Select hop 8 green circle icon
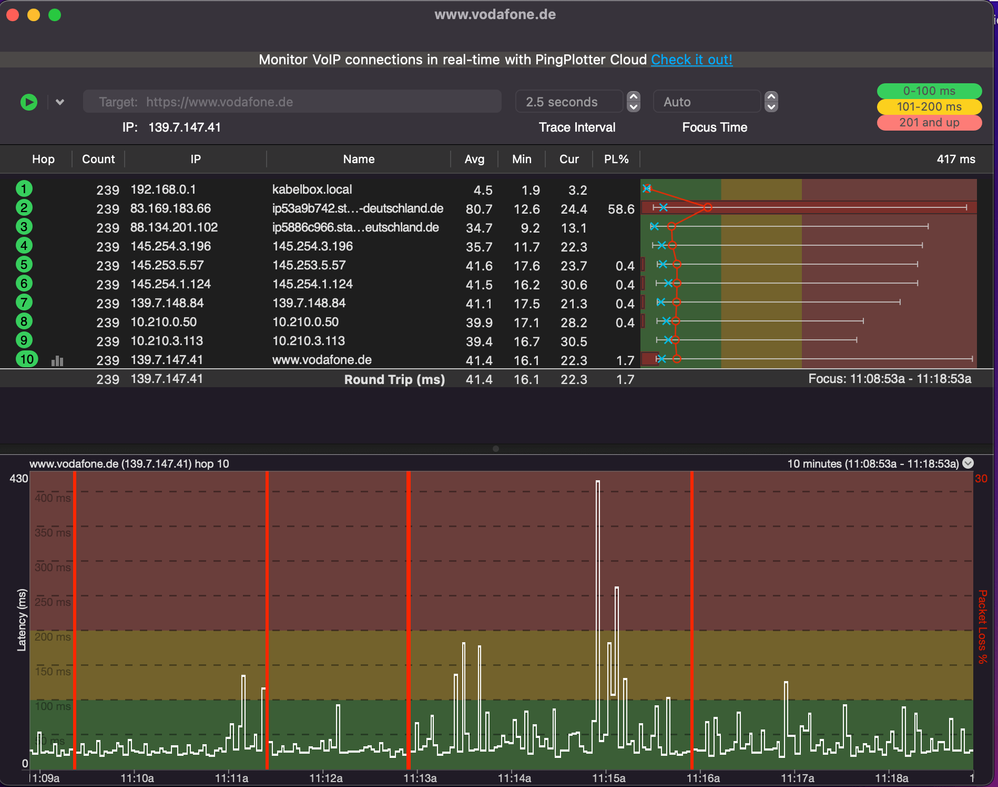 (24, 322)
